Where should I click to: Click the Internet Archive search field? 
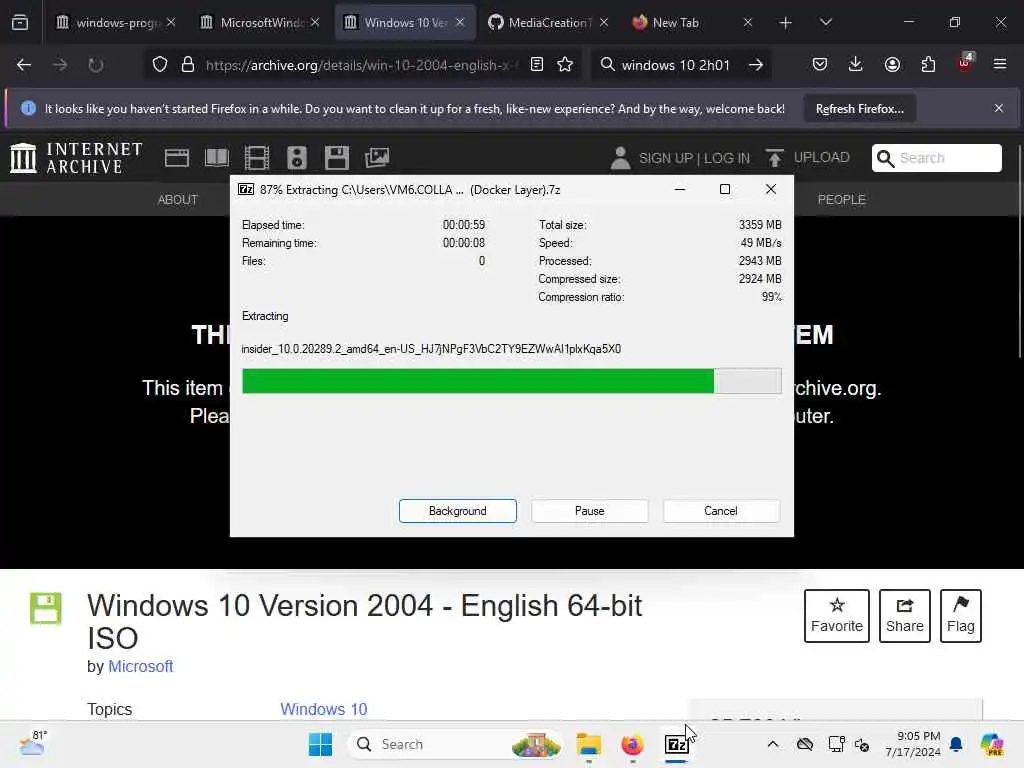click(936, 158)
